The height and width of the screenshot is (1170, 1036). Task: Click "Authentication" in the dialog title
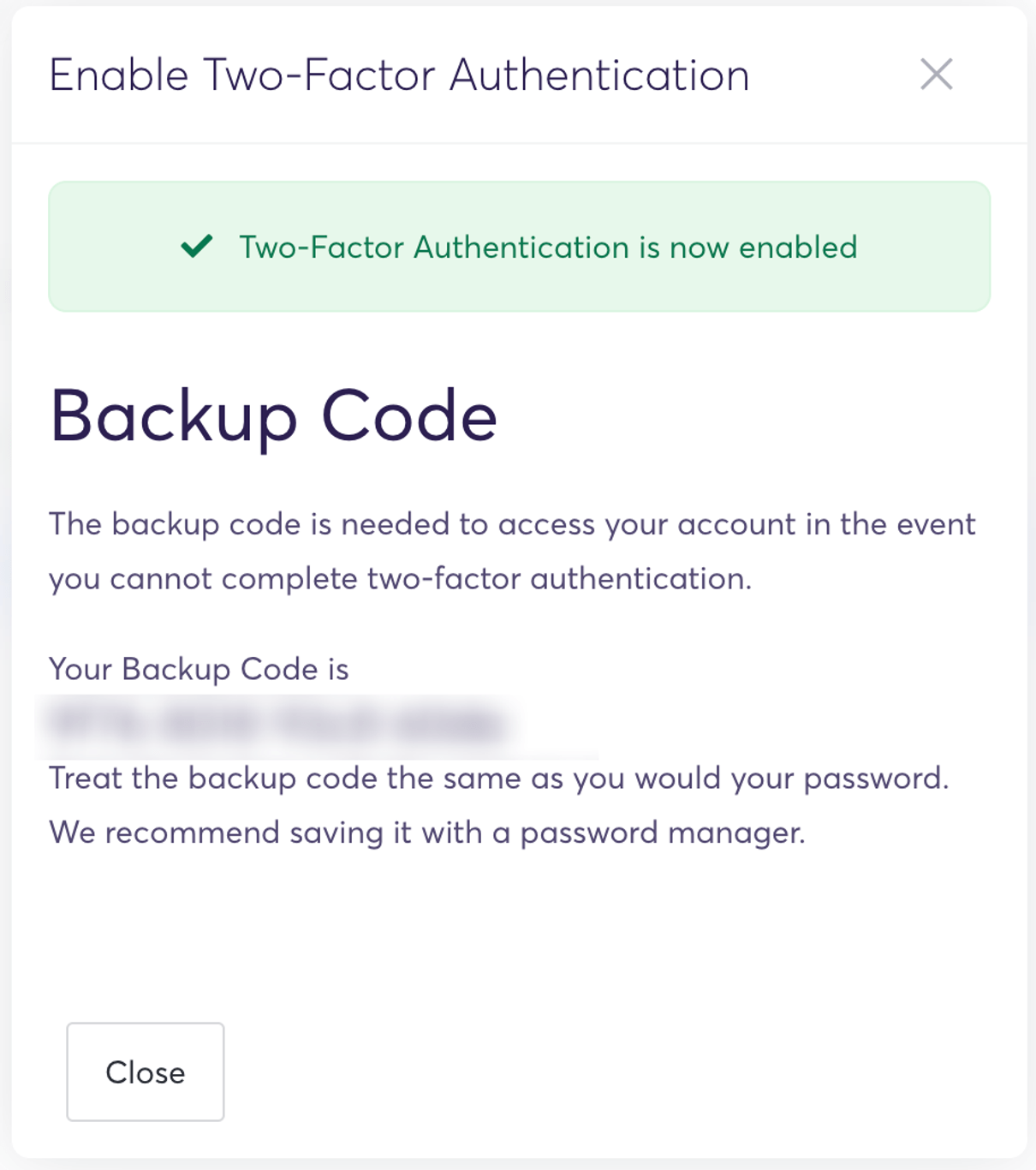[x=599, y=75]
